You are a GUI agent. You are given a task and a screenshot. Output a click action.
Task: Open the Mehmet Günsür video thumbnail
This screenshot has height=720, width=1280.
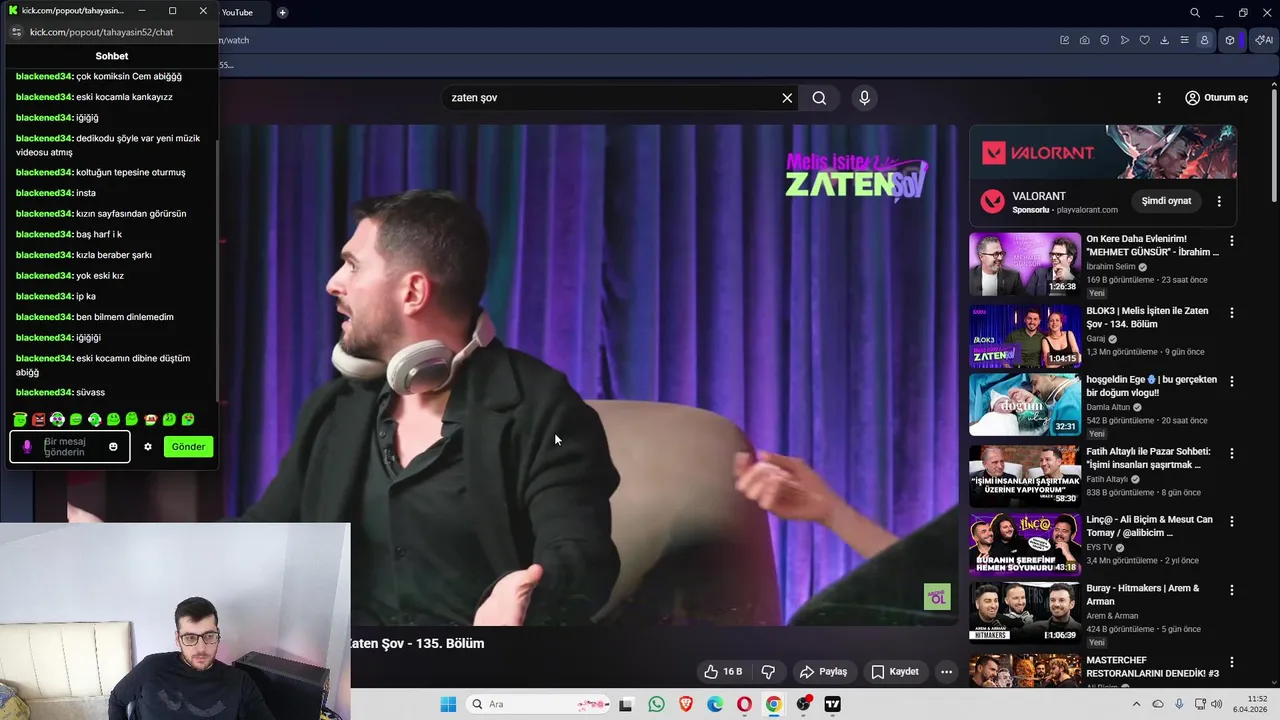point(1024,264)
